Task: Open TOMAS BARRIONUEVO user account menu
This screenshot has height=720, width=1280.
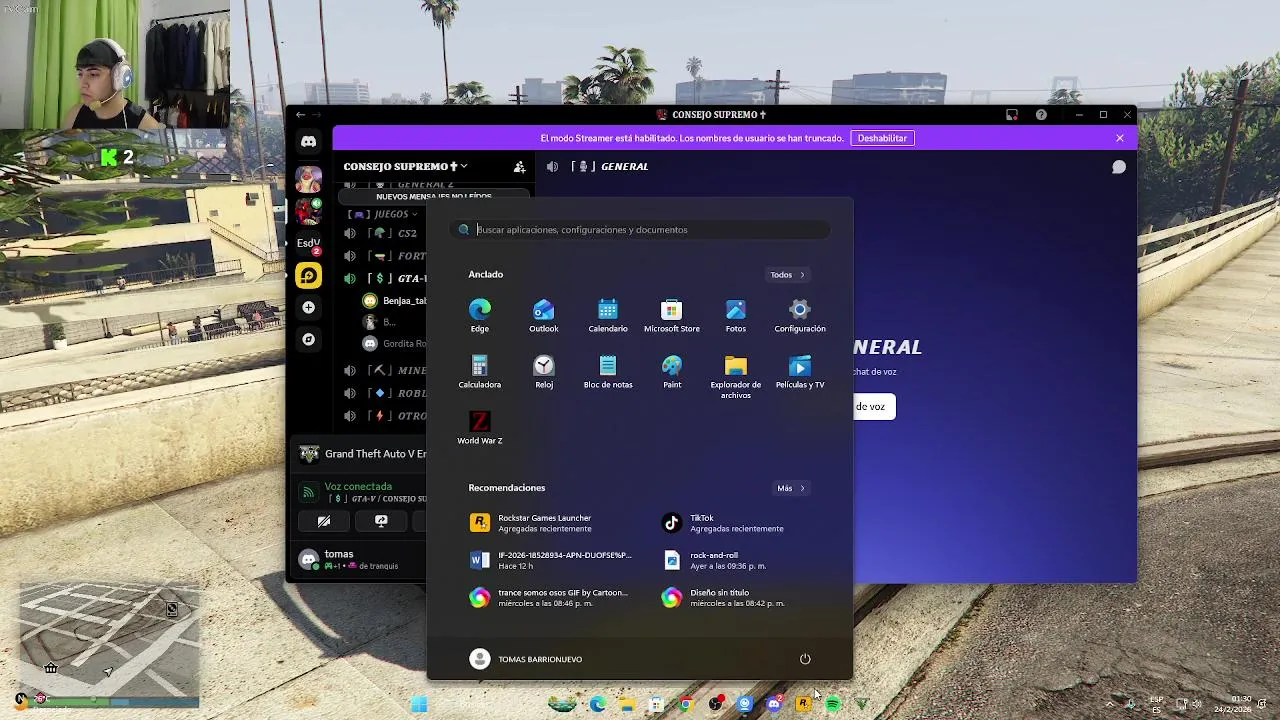Action: [x=526, y=659]
